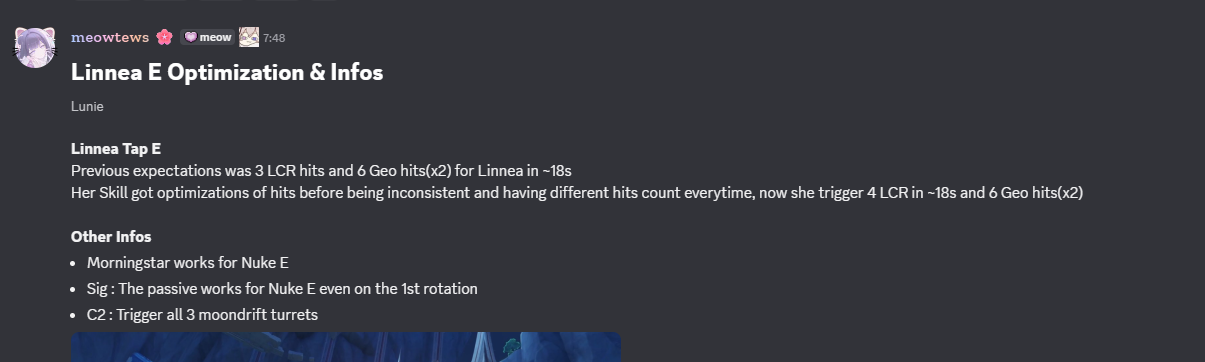Click the bold Linnea Tap E subheading

116,149
